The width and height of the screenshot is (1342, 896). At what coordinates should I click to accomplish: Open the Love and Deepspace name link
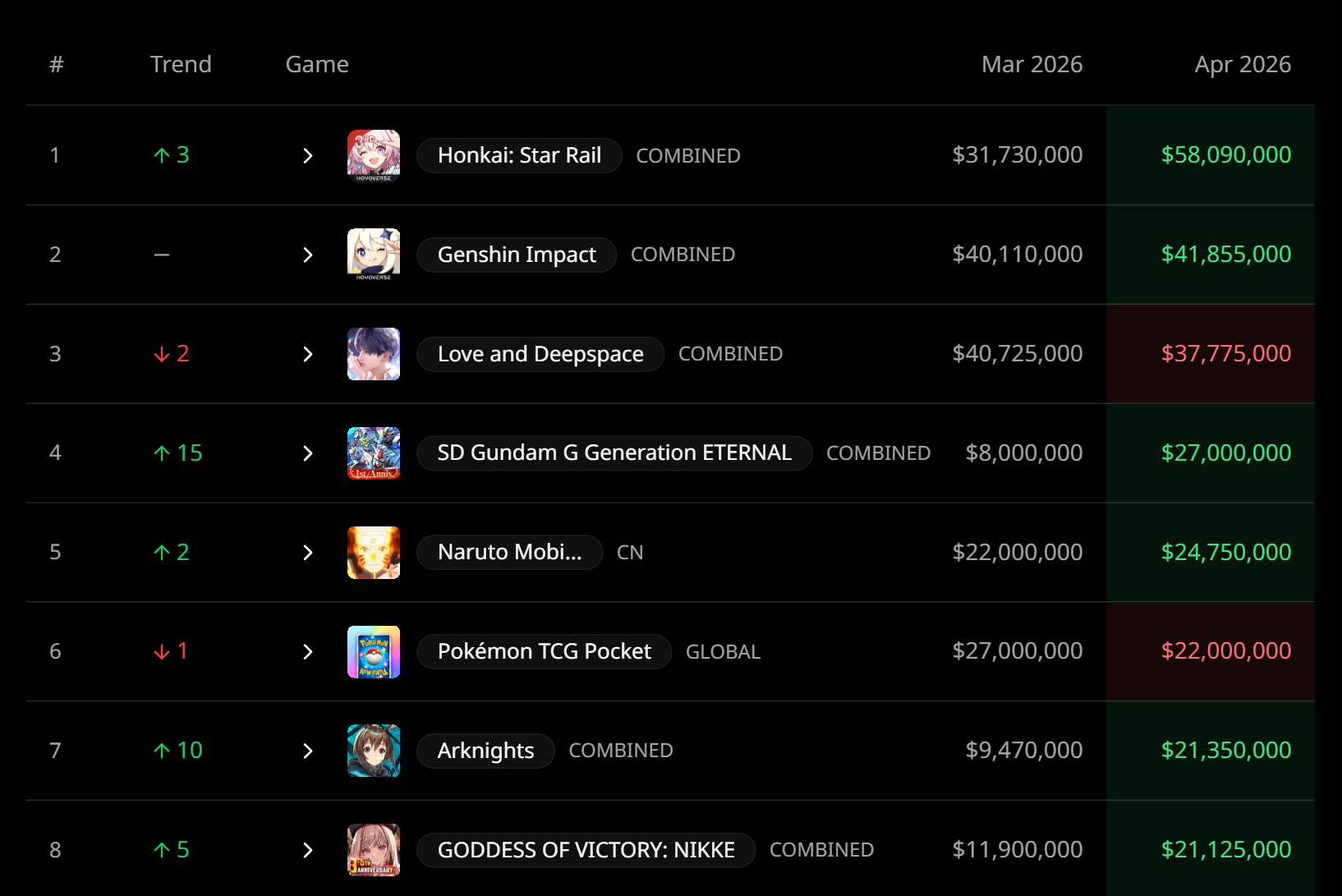[540, 354]
